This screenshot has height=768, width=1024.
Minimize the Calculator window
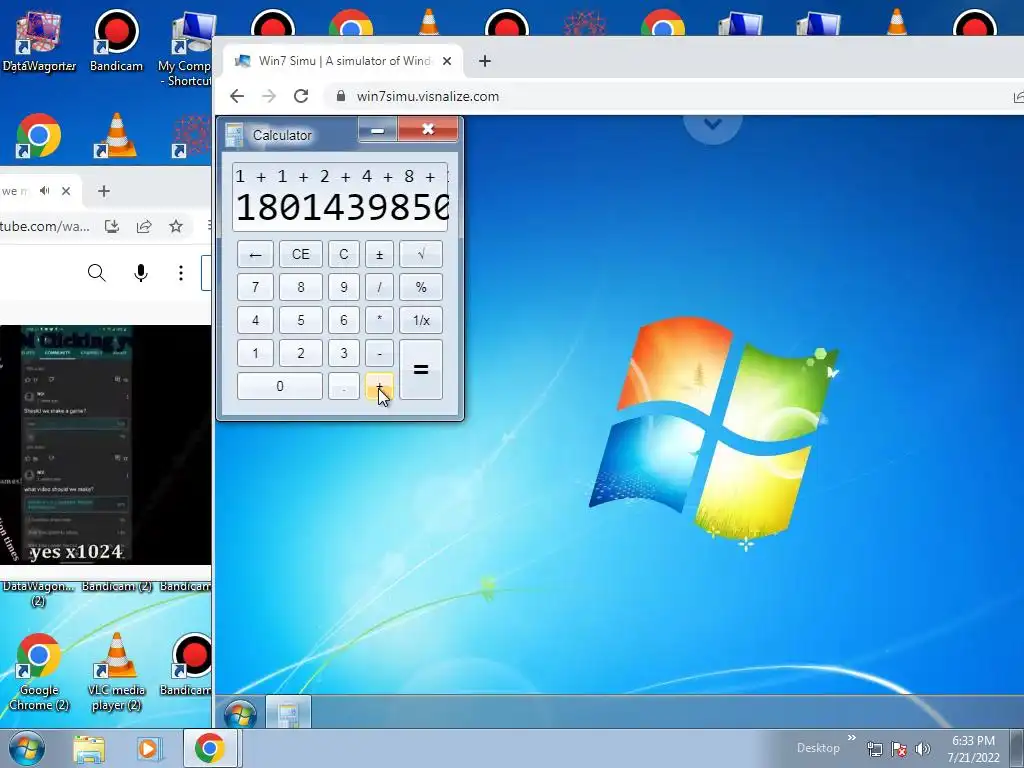(377, 130)
